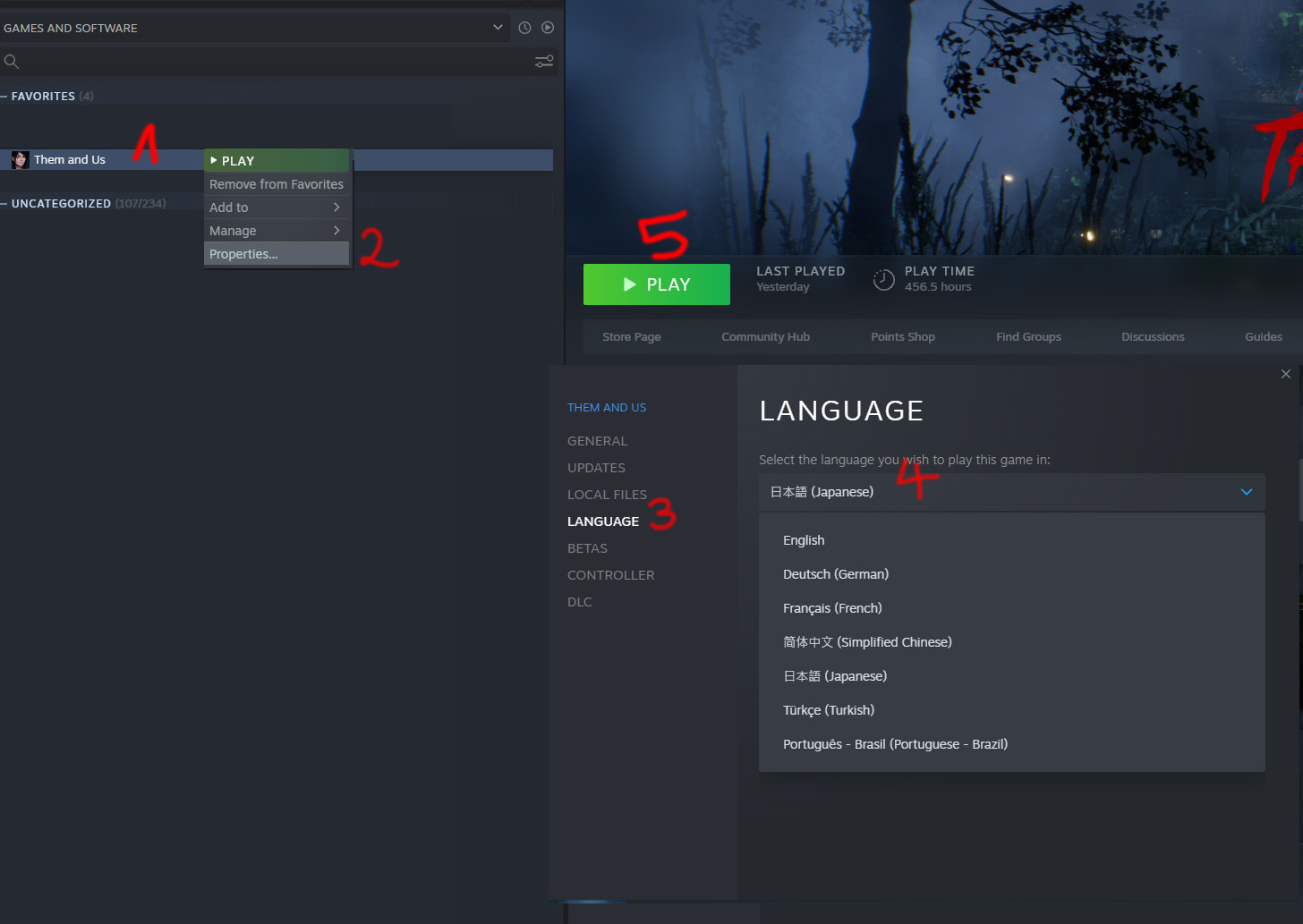Expand the Games and Software dropdown
The image size is (1303, 924).
[498, 28]
